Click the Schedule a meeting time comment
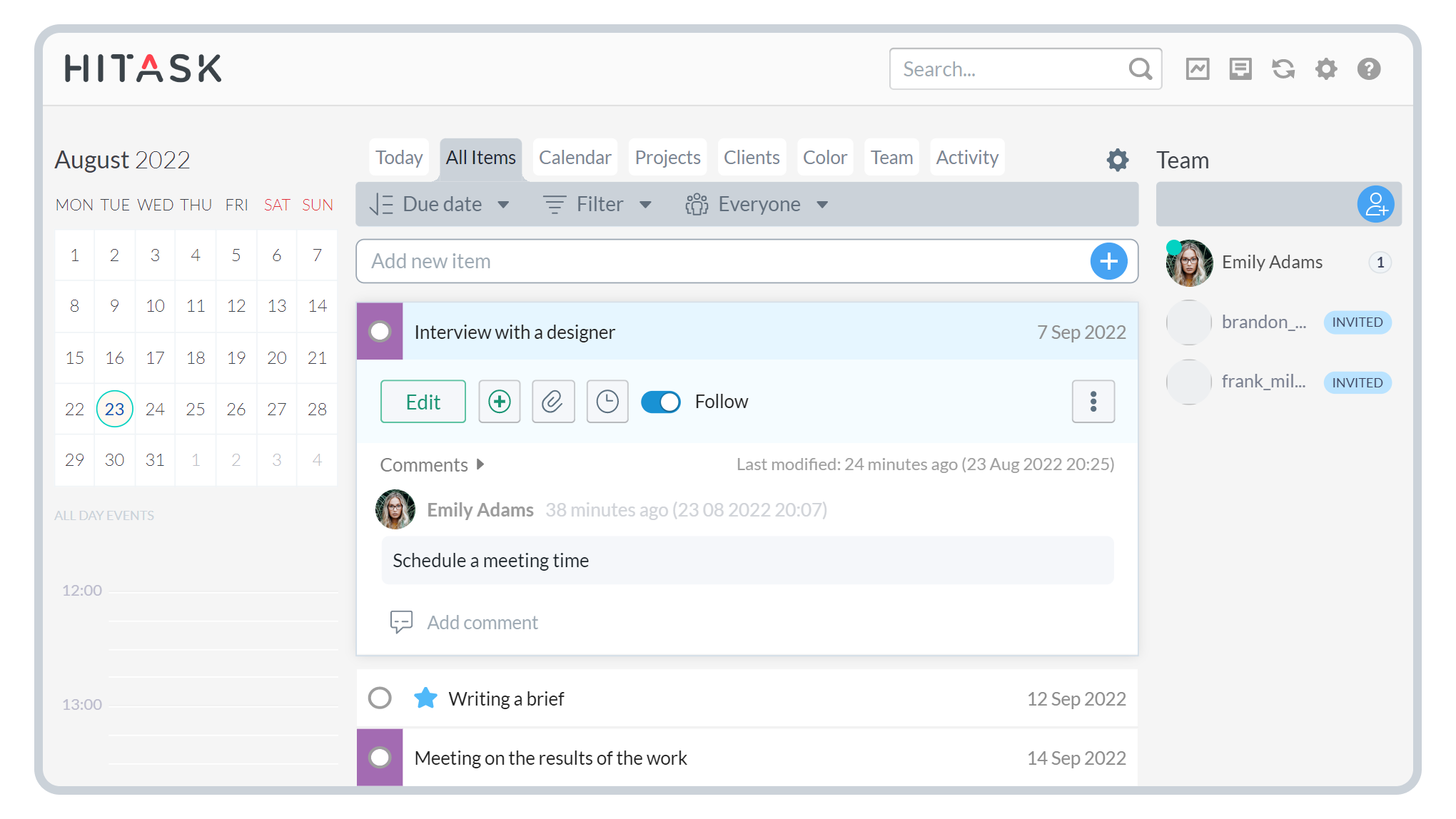Image resolution: width=1456 pixels, height=819 pixels. coord(747,561)
